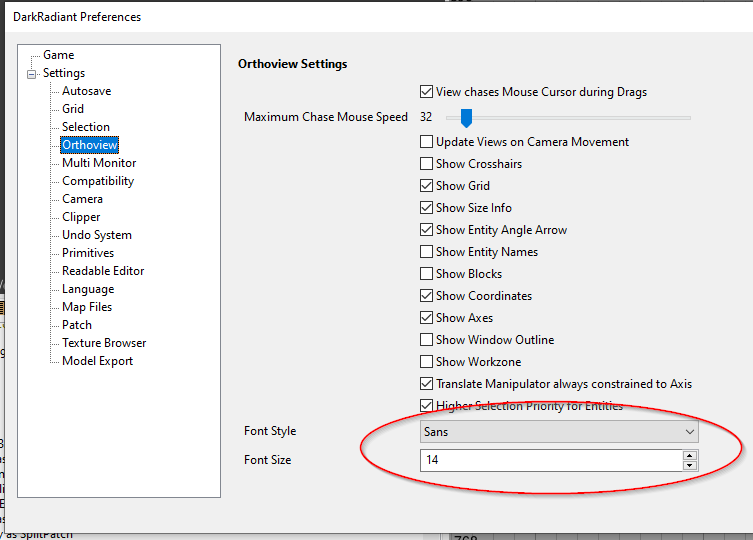
Task: Open Autosave settings page
Action: 86,91
